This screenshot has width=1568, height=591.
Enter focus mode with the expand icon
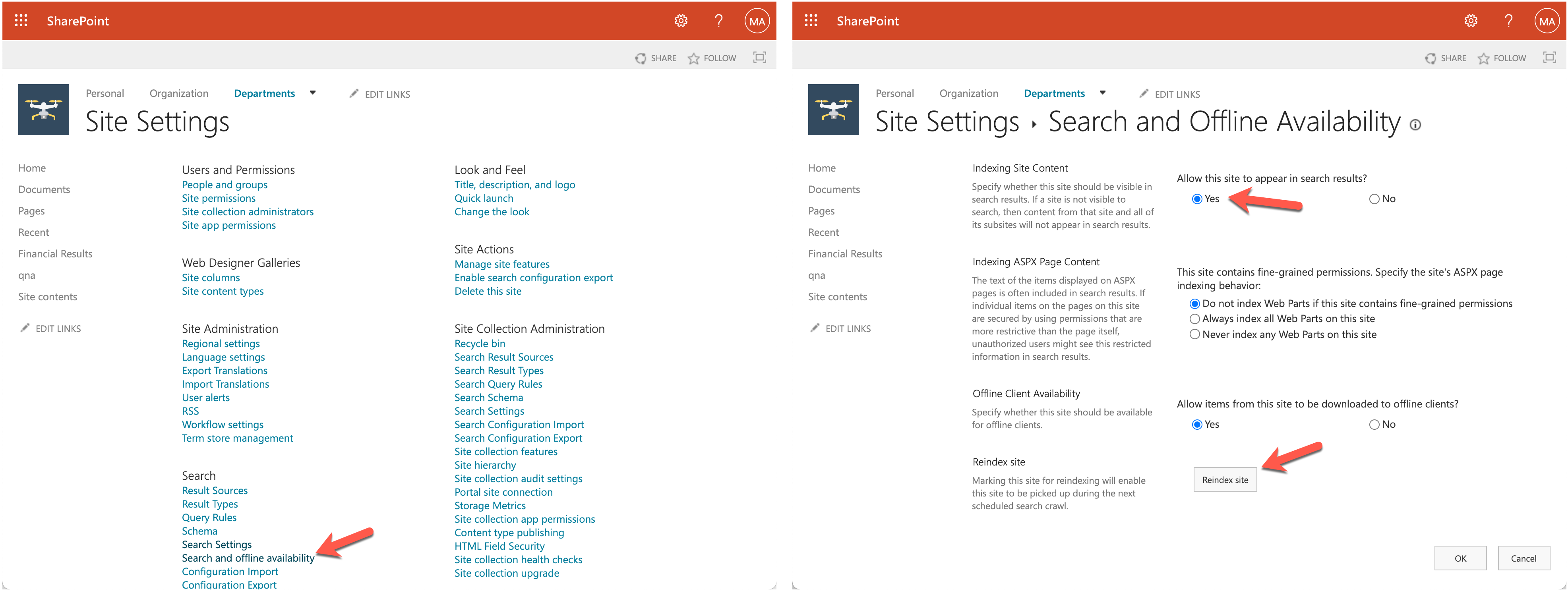(x=759, y=57)
